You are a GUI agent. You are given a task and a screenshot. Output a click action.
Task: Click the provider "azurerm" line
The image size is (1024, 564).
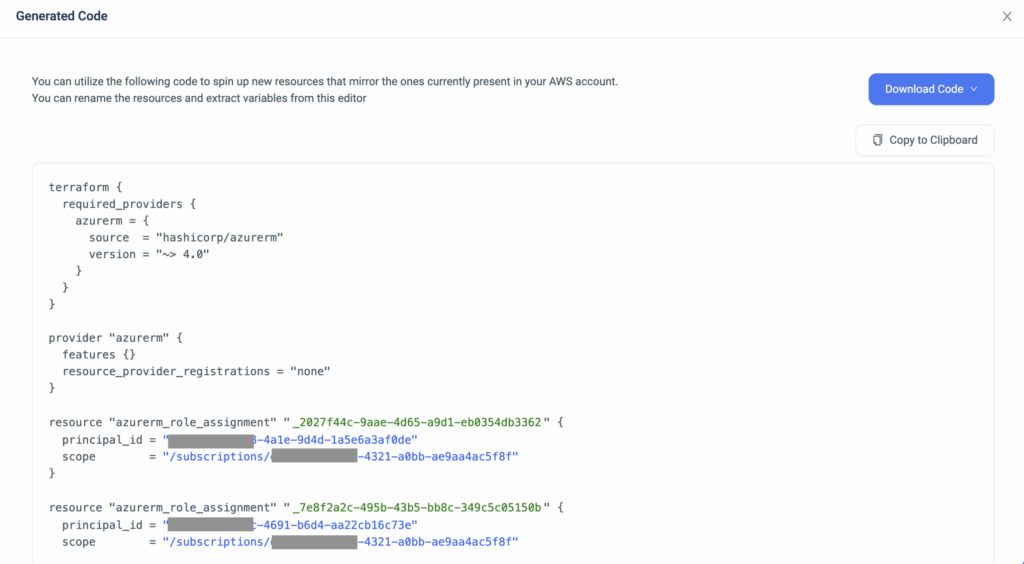pos(116,337)
